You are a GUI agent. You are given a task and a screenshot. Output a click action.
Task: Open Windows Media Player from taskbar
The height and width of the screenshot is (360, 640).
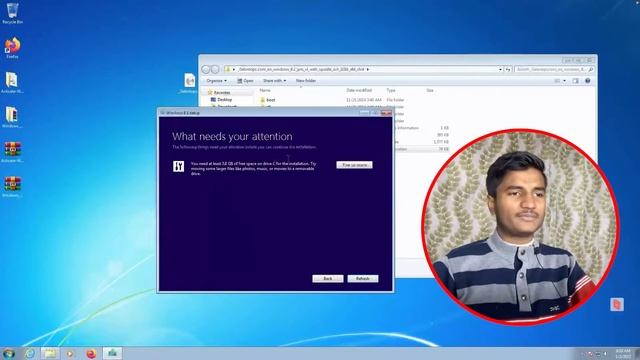click(x=70, y=353)
